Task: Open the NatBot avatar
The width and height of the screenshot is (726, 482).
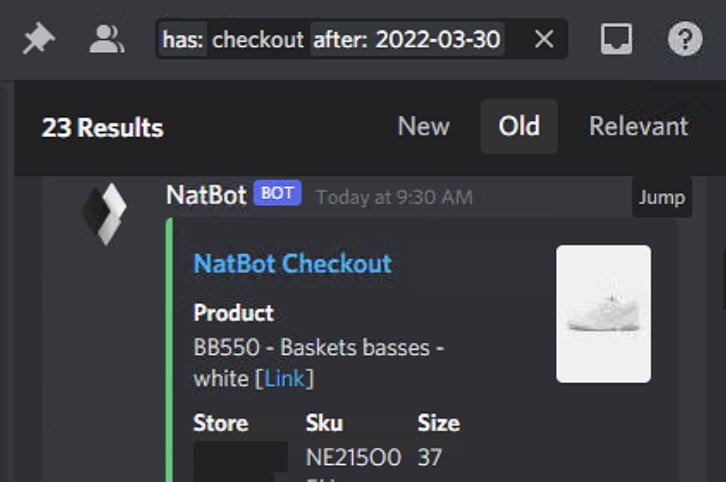Action: 104,214
